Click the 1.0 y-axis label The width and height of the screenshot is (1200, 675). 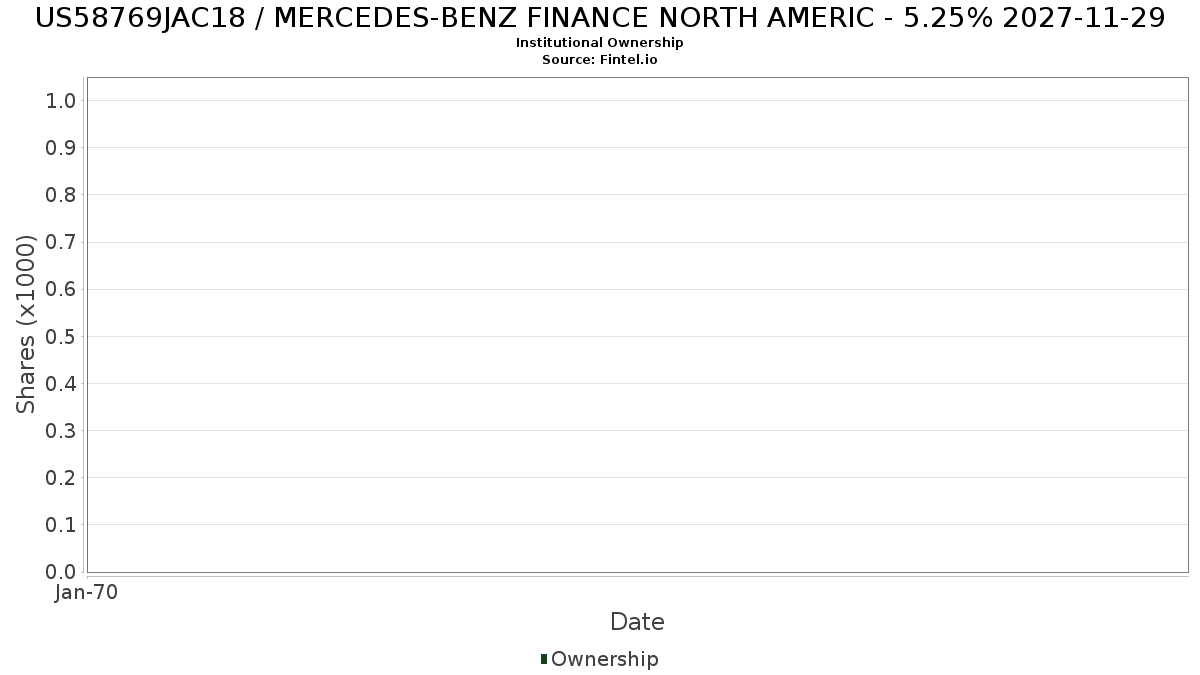point(61,101)
